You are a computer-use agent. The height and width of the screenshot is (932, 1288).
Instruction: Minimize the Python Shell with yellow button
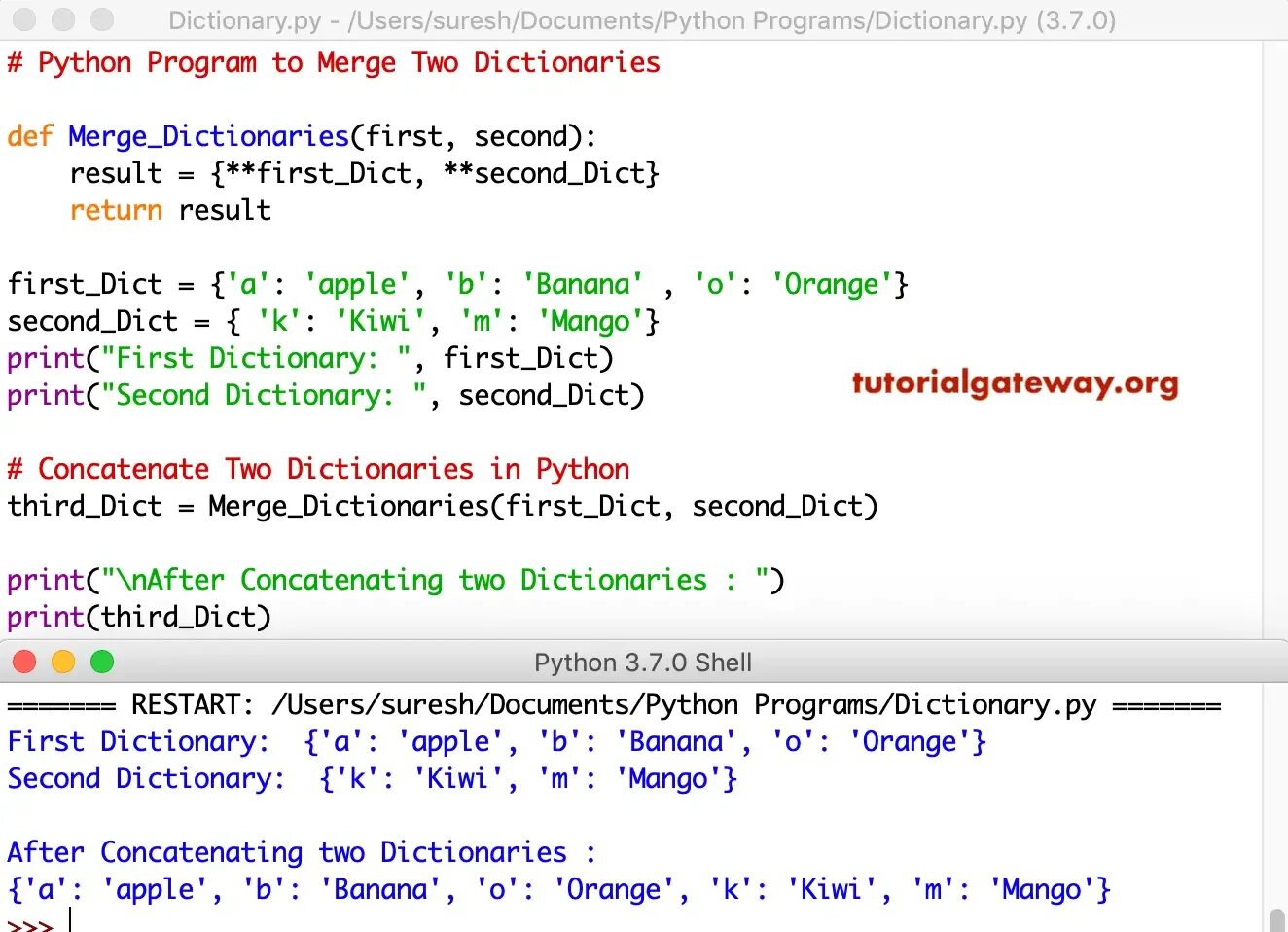pos(63,663)
